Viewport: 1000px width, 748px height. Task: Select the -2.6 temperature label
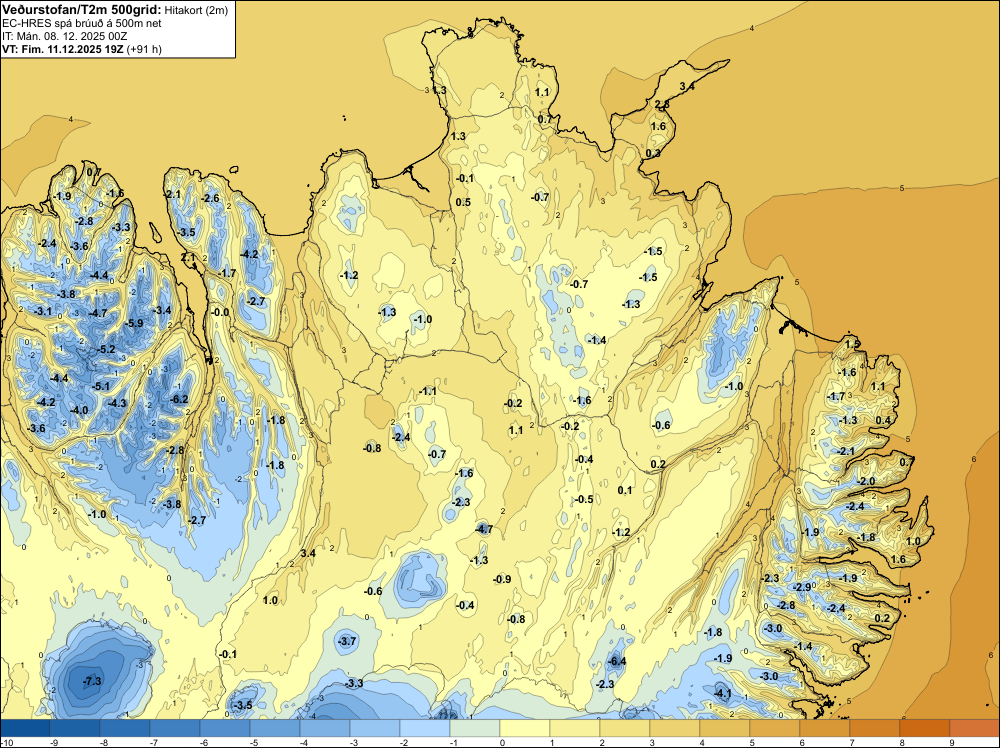[210, 198]
